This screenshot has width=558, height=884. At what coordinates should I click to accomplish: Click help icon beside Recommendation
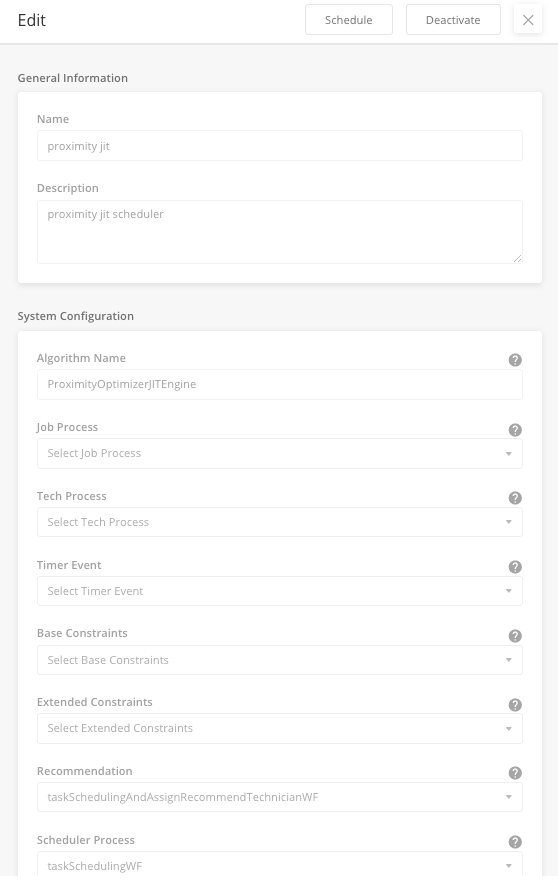coord(515,773)
